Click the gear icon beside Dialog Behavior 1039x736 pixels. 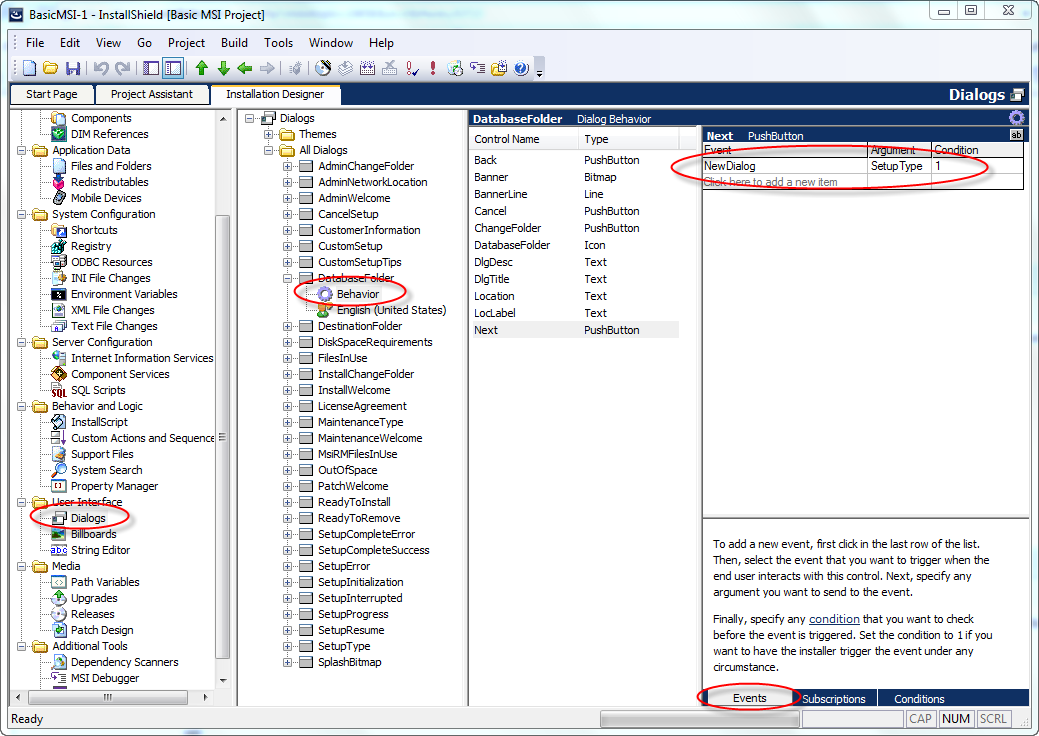point(1017,118)
